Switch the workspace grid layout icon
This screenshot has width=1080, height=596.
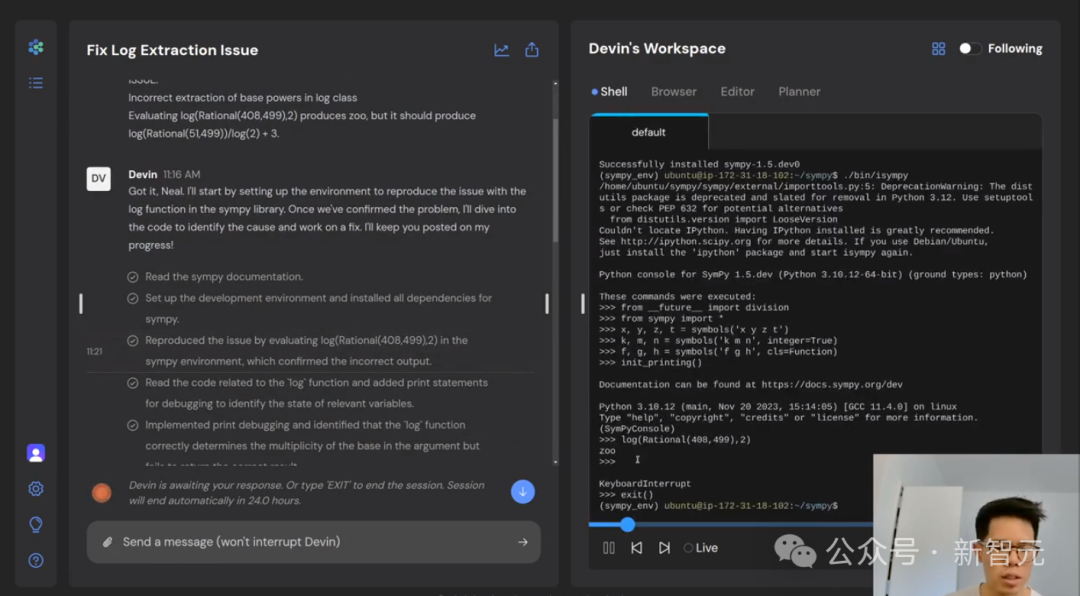pyautogui.click(x=938, y=49)
